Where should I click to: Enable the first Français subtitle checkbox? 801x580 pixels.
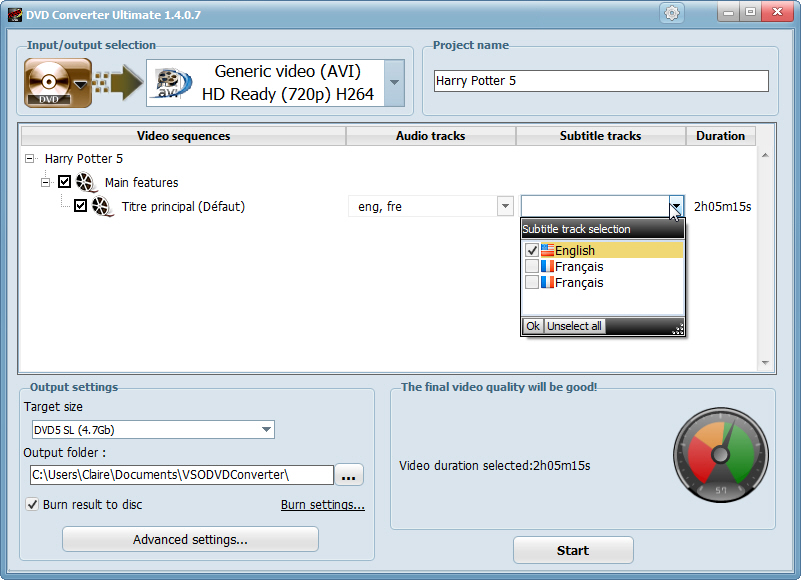[x=531, y=266]
